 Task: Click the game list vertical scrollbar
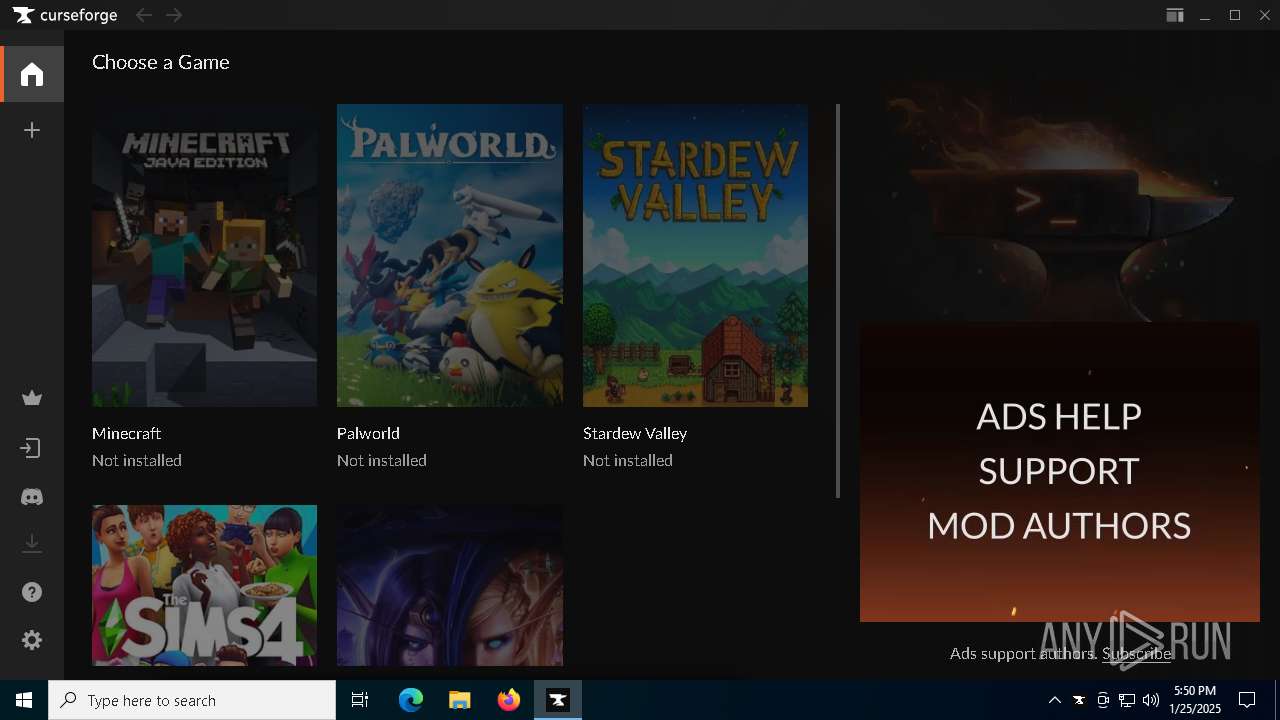point(838,300)
